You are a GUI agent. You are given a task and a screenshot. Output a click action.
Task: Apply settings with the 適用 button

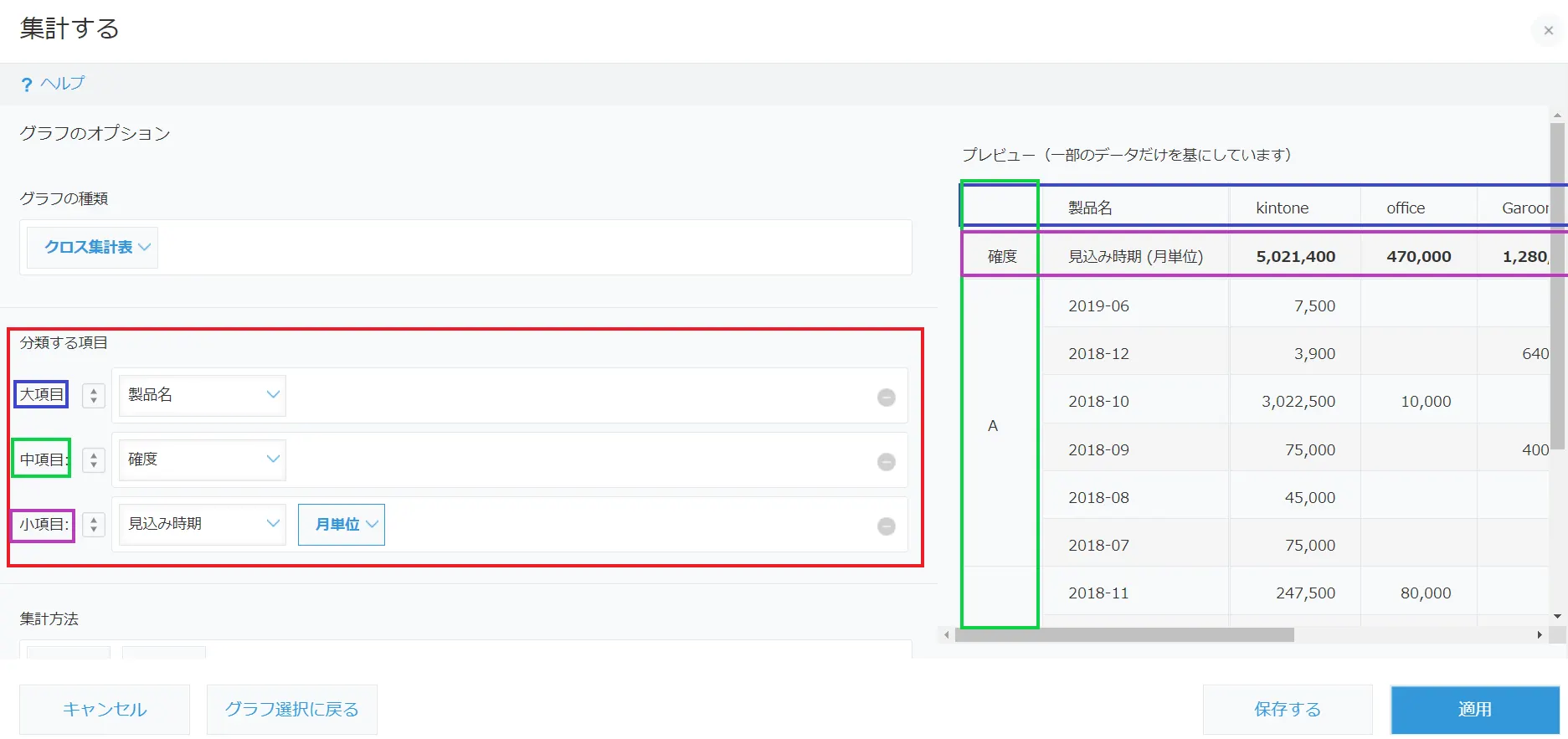point(1475,710)
